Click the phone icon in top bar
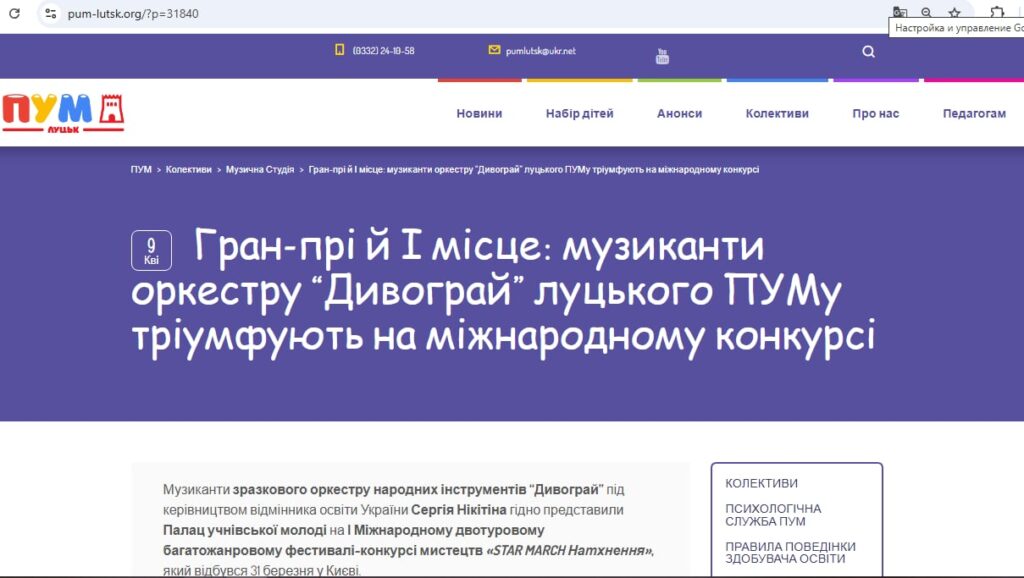 tap(339, 50)
